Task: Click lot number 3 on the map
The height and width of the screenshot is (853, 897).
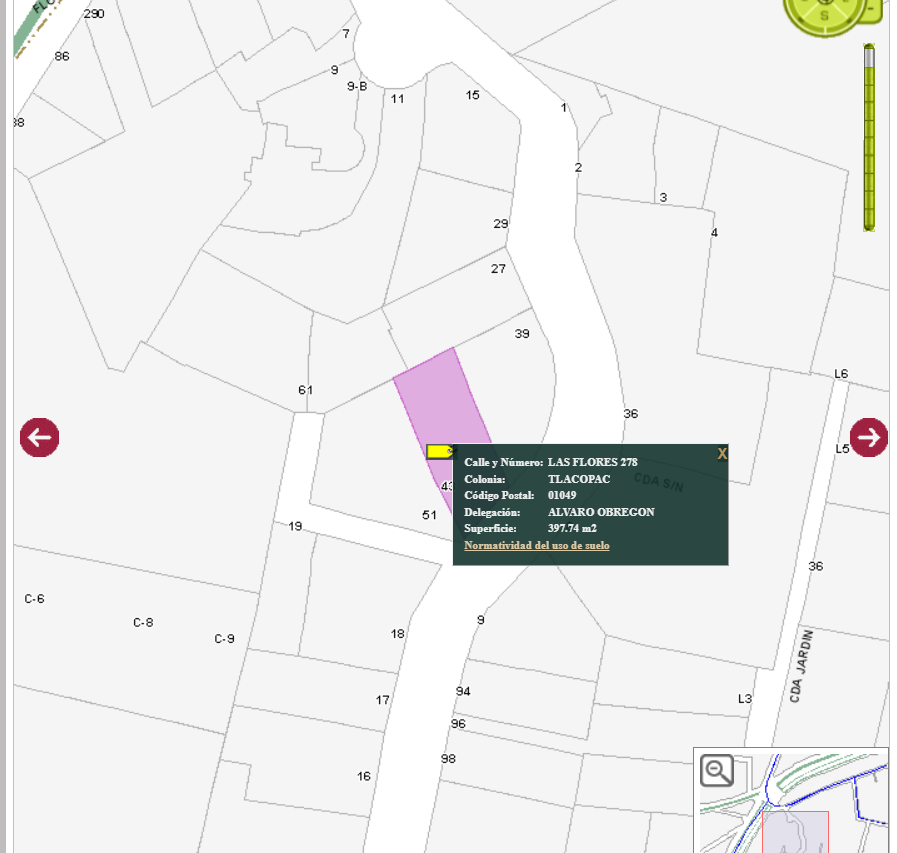Action: tap(663, 197)
